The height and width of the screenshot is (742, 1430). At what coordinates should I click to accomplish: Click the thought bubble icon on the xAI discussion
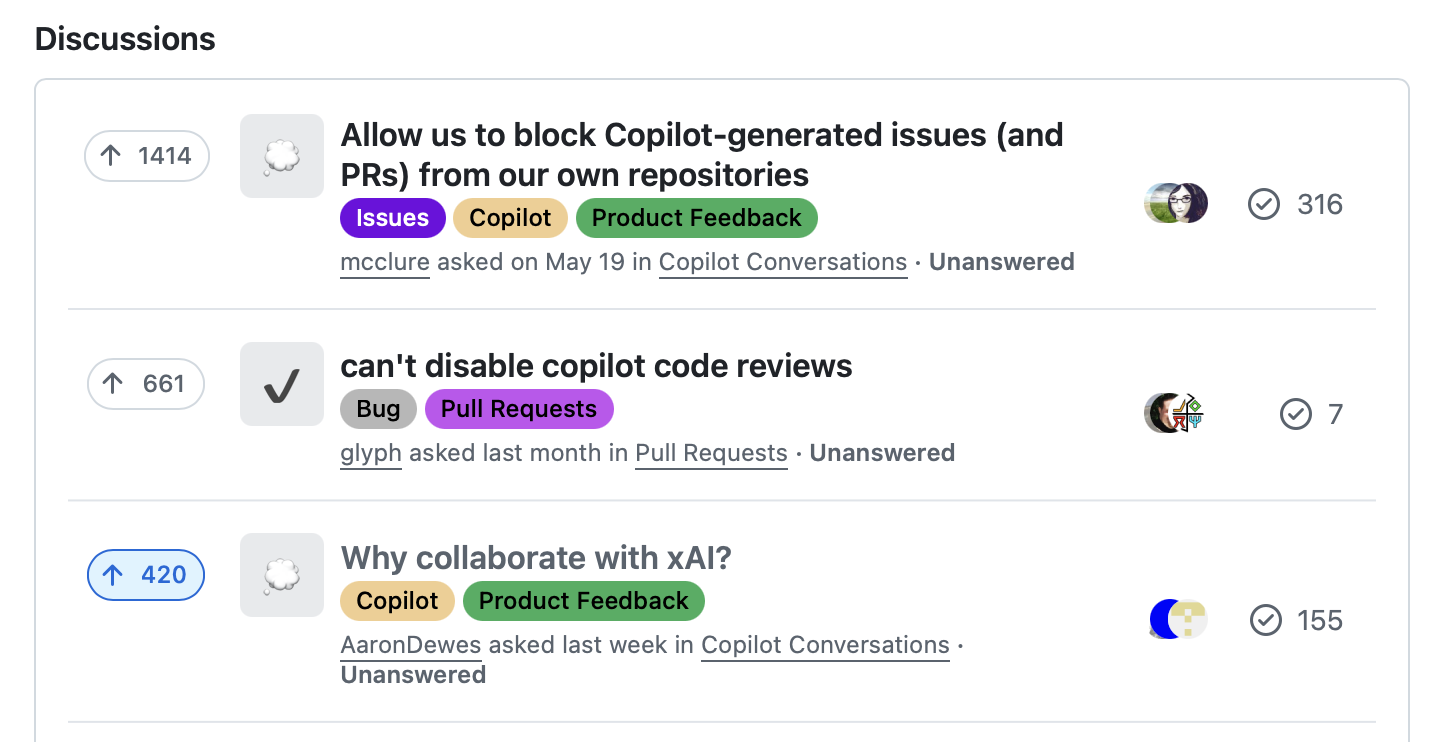[281, 575]
